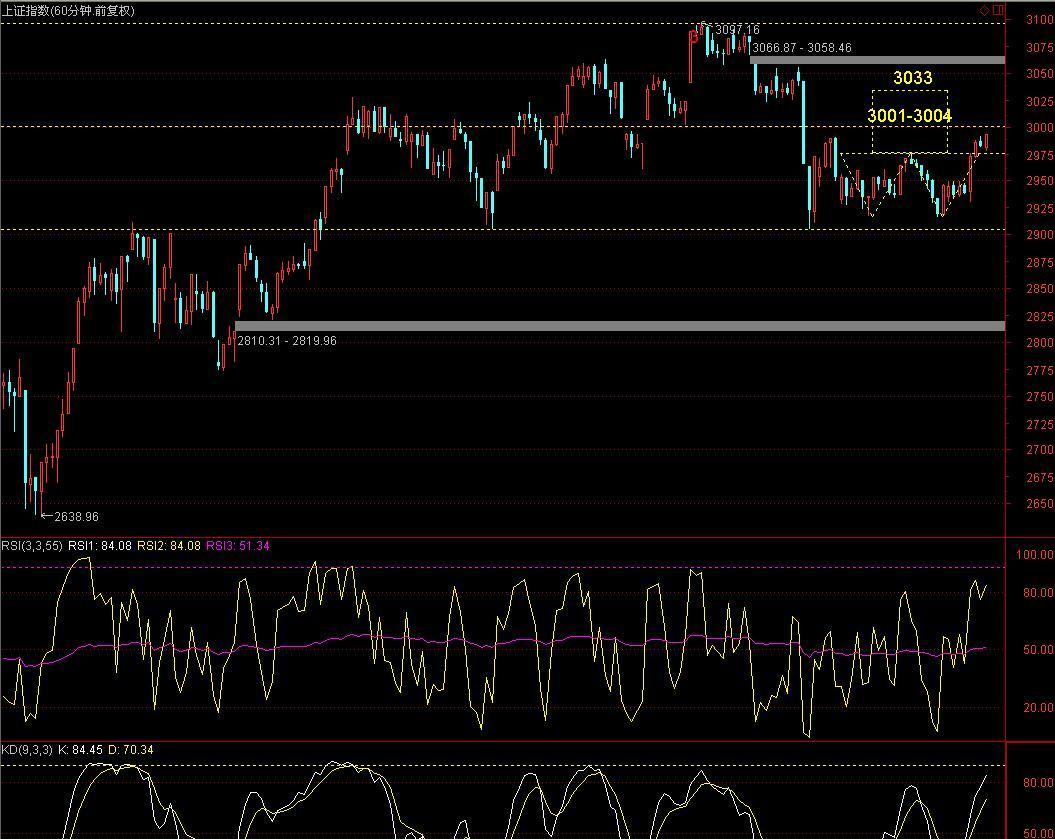The image size is (1055, 839).
Task: Click the RSI2: 84.08 value
Action: pyautogui.click(x=169, y=546)
